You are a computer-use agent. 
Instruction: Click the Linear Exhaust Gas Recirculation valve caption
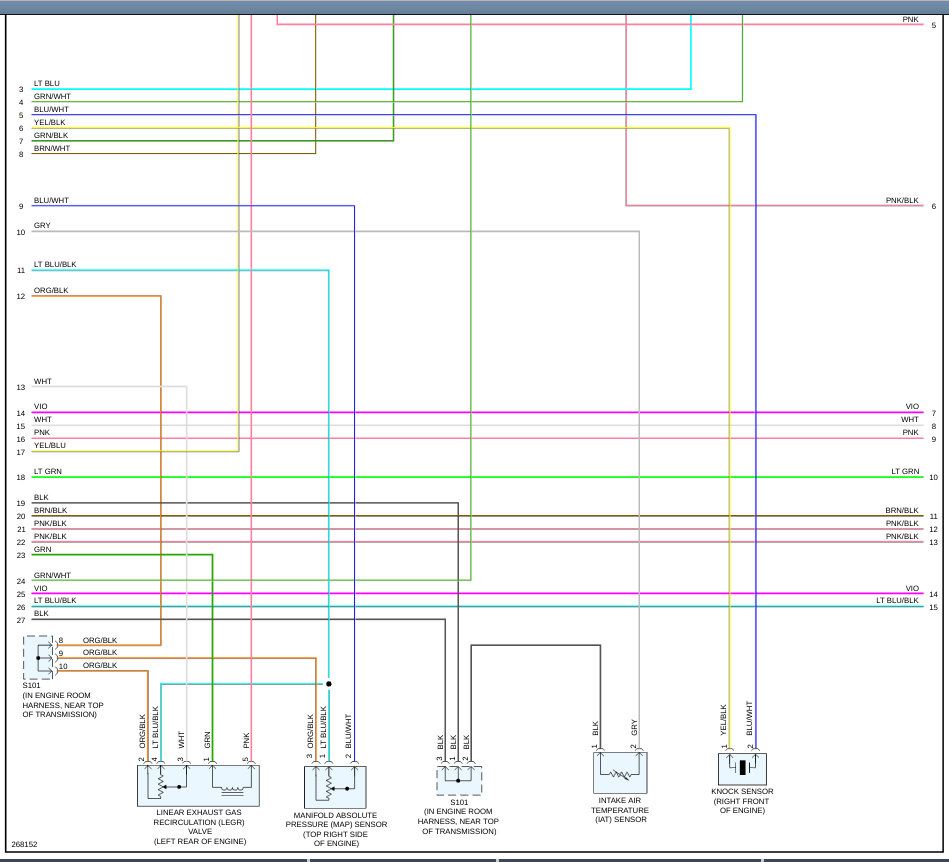(199, 826)
